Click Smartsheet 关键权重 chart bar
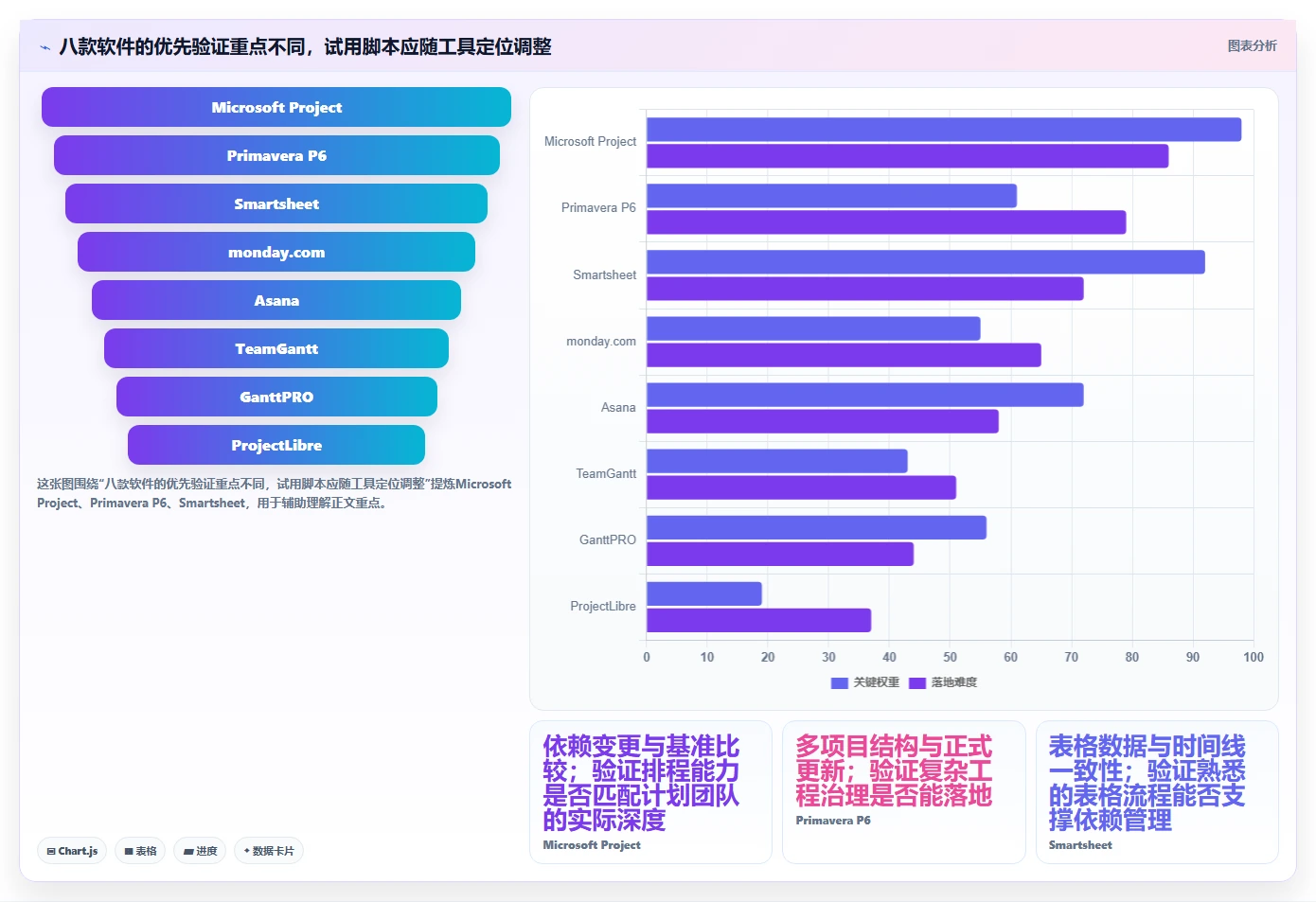This screenshot has width=1316, height=902. click(926, 262)
